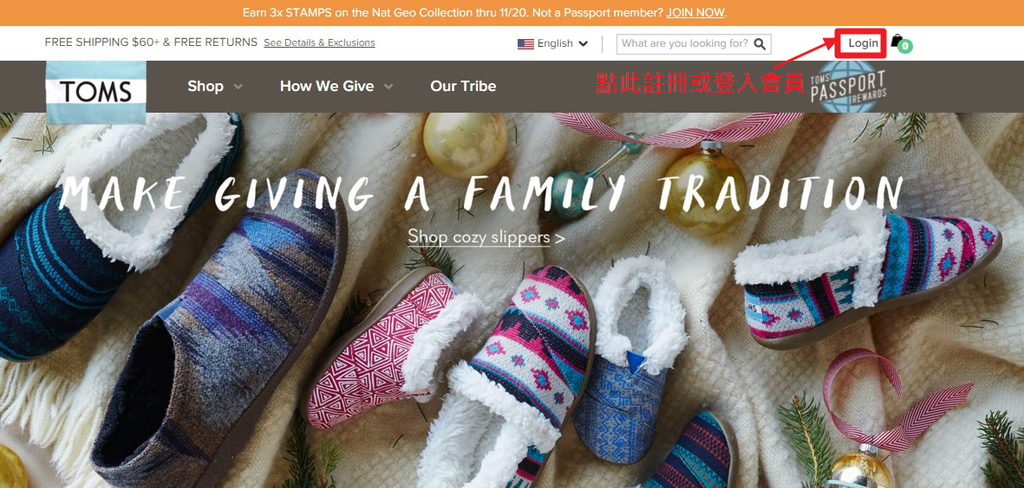This screenshot has height=488, width=1024.
Task: Click the green cart item count badge
Action: (x=905, y=46)
